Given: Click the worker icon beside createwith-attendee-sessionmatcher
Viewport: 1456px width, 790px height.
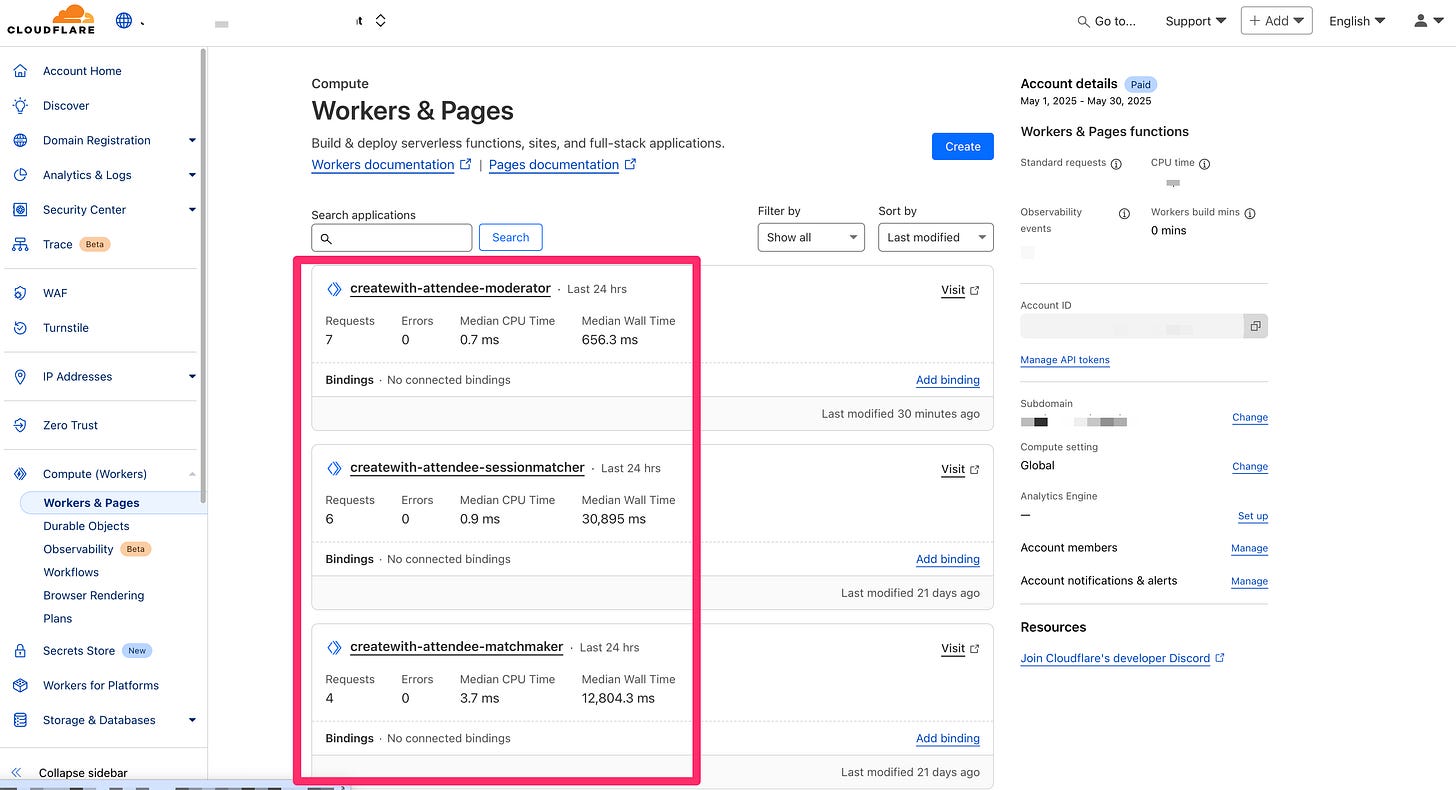Looking at the screenshot, I should tap(334, 468).
